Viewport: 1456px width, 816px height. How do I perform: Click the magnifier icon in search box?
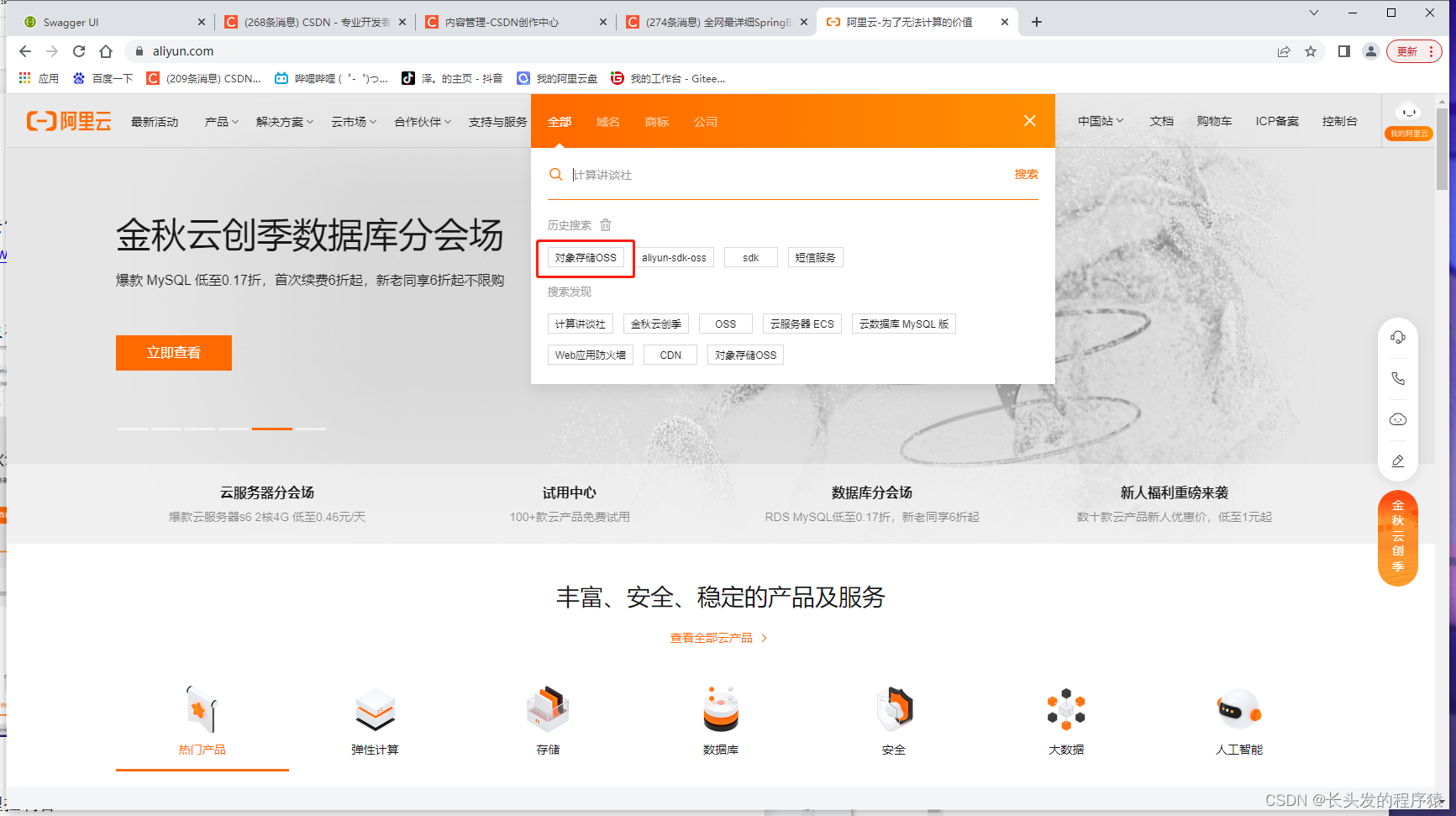(x=555, y=174)
